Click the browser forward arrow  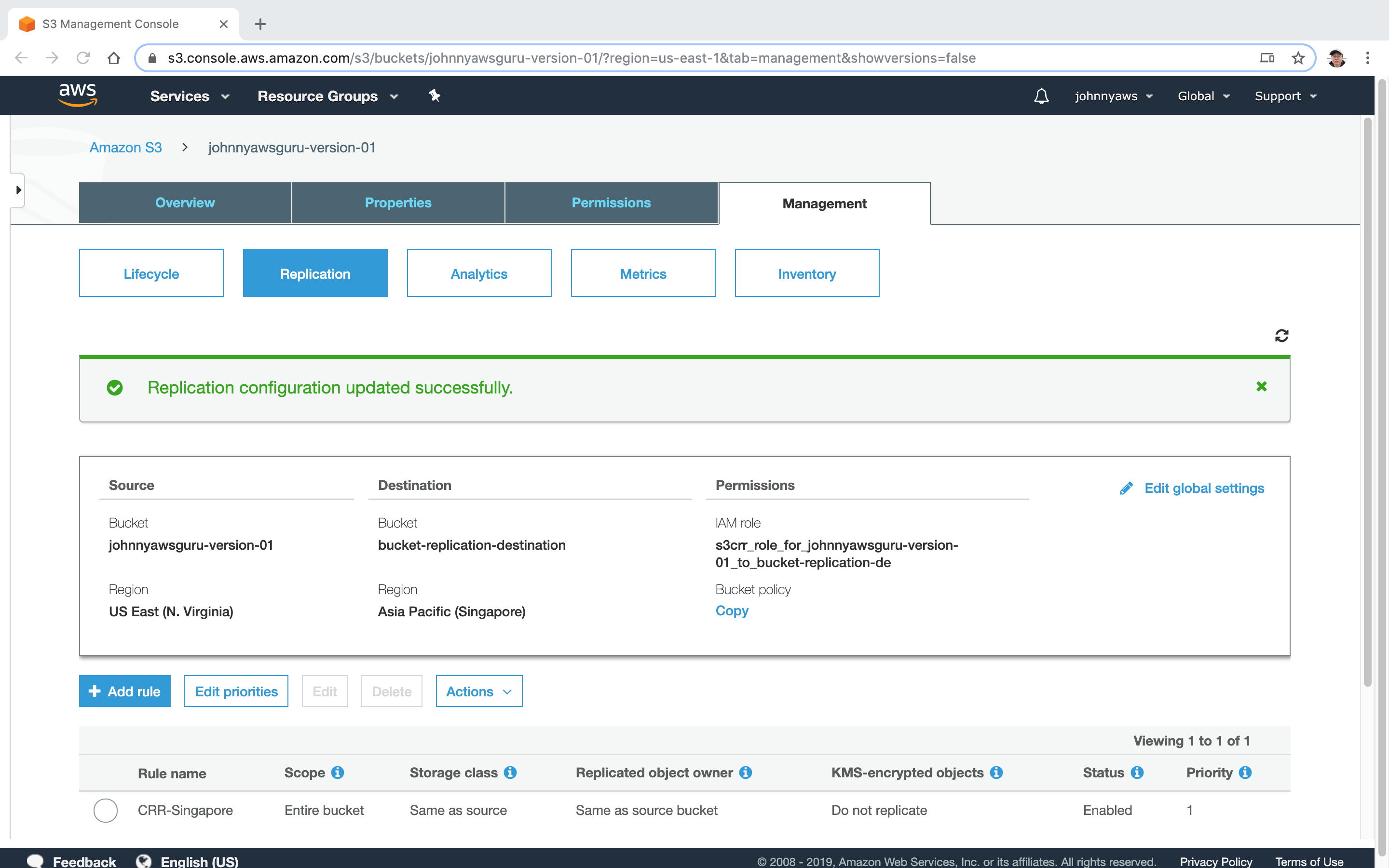pos(52,58)
